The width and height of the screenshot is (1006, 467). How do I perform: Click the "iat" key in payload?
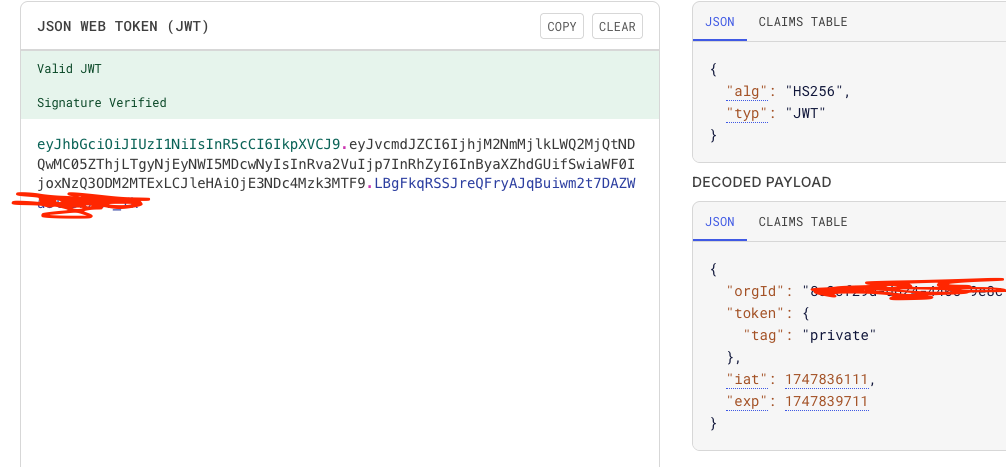(747, 380)
